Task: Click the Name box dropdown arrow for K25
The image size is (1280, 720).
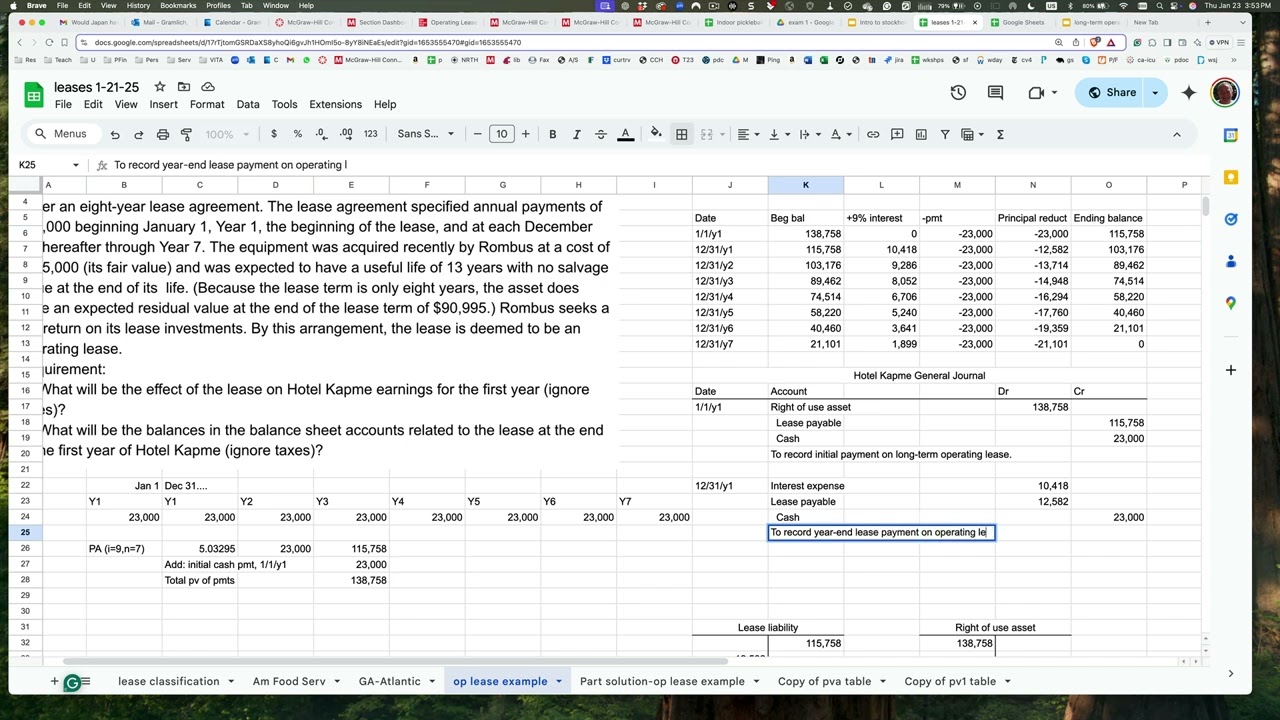Action: (x=75, y=165)
